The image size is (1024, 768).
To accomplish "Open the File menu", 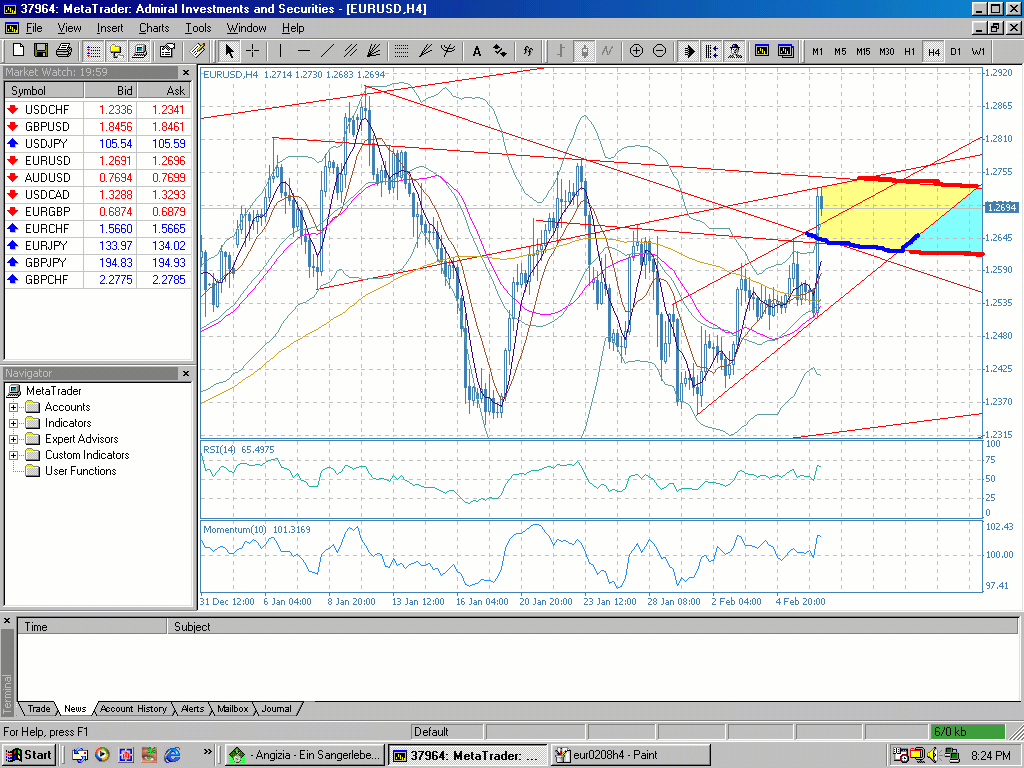I will (x=34, y=28).
